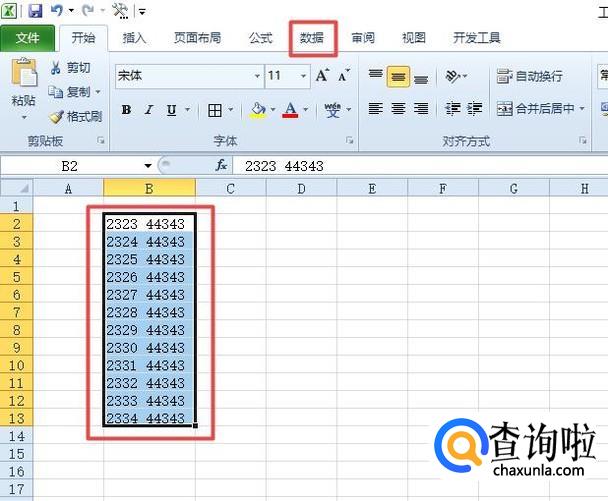The width and height of the screenshot is (608, 501).
Task: Select column D header
Action: 301,188
